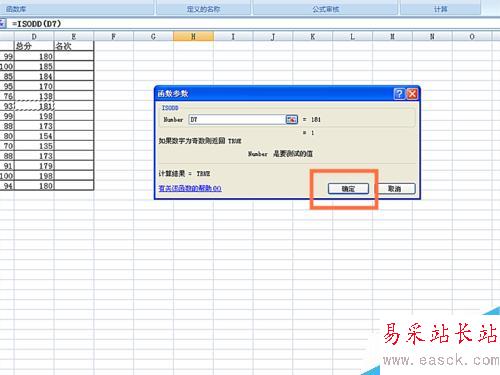Image resolution: width=500 pixels, height=375 pixels.
Task: Select column header J
Action: click(273, 37)
